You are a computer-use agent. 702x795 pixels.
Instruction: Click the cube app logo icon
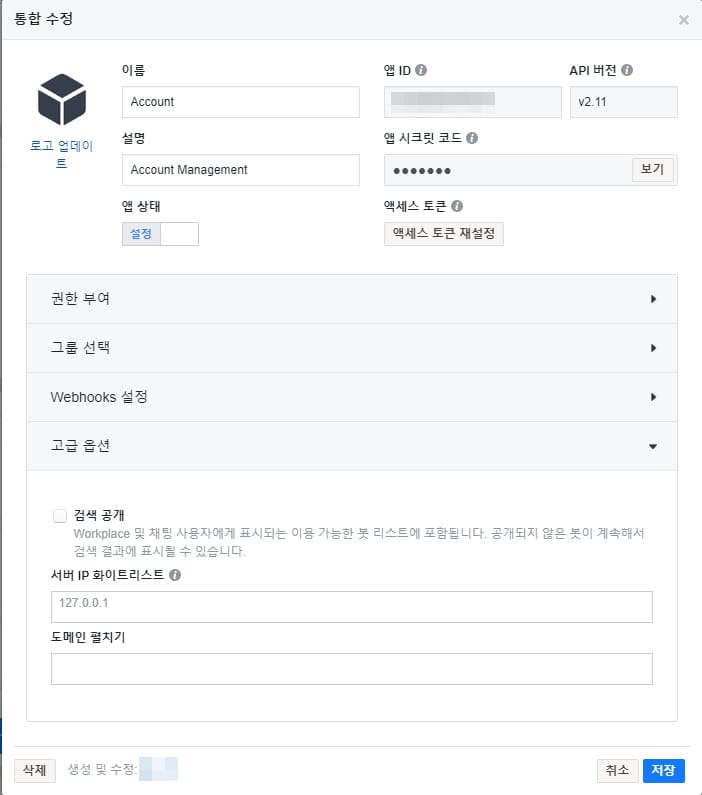62,99
